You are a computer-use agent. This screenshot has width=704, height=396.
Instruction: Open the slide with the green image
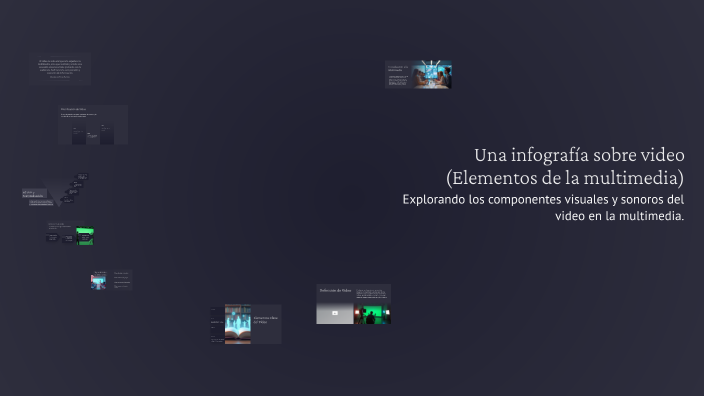pyautogui.click(x=71, y=233)
